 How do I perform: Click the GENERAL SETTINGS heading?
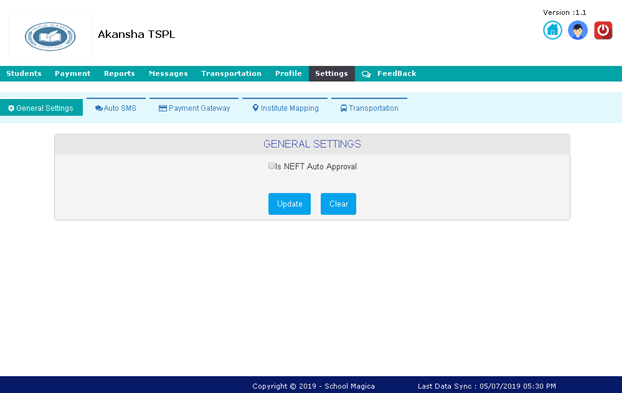click(x=312, y=144)
